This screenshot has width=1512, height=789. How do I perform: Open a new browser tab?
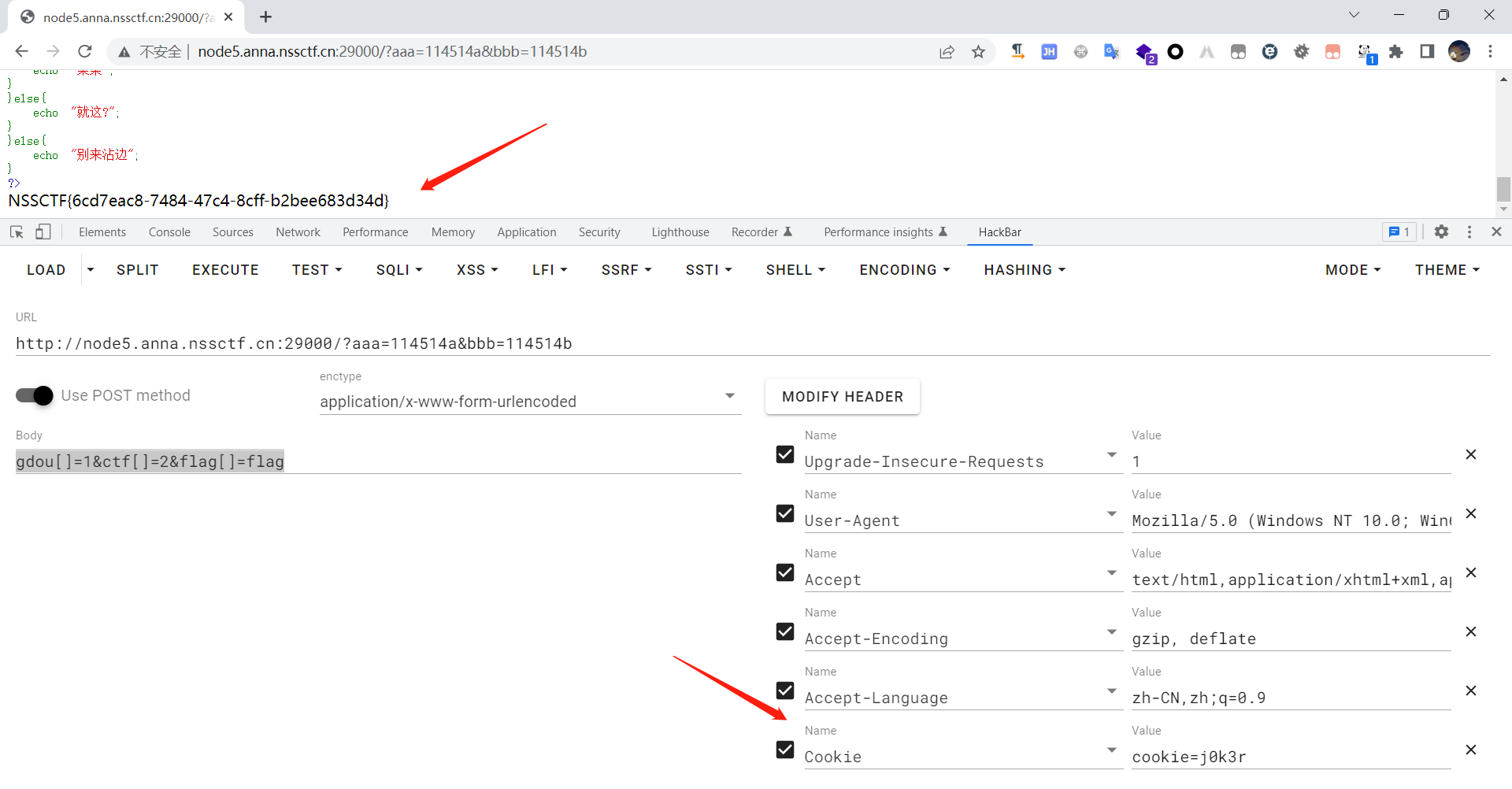click(266, 17)
